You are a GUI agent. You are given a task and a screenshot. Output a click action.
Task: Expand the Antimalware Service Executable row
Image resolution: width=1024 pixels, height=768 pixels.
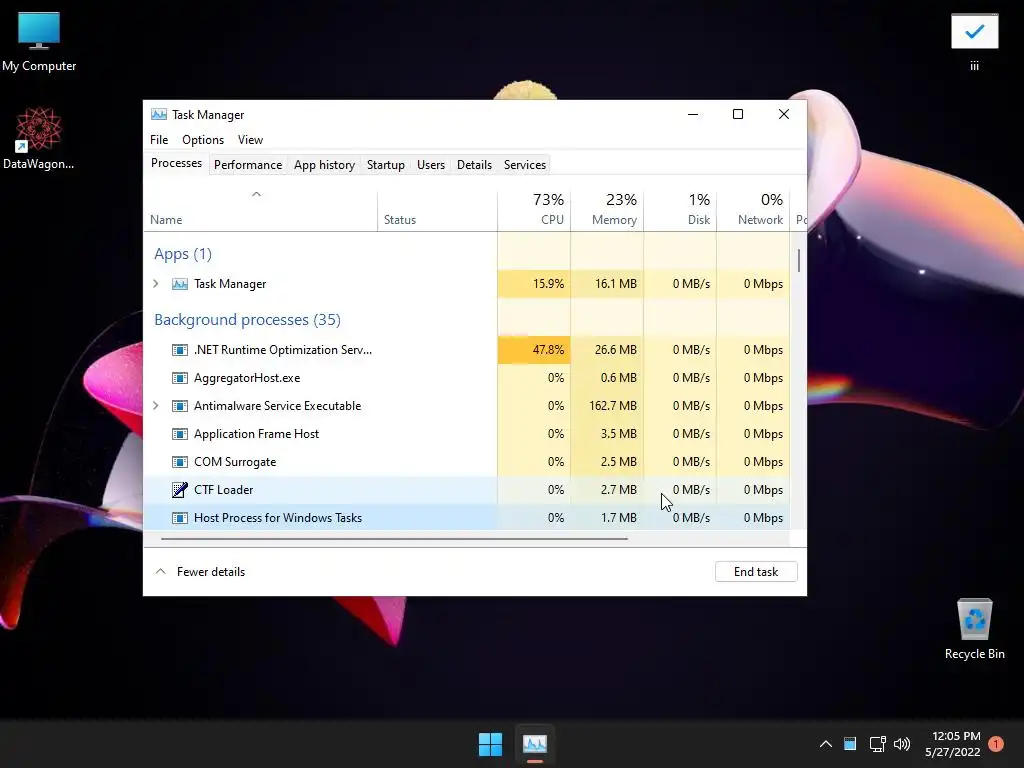(155, 406)
